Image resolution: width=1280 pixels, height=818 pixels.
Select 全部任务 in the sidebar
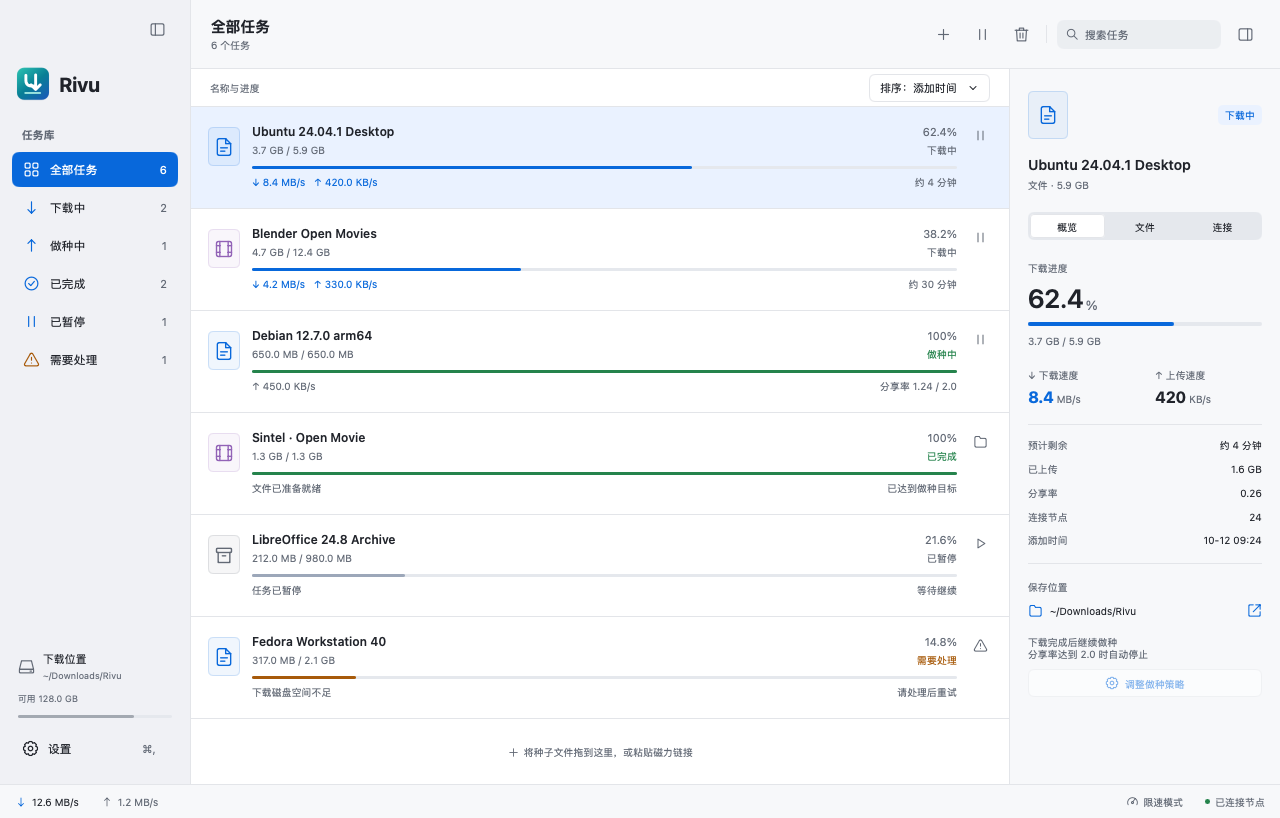click(x=95, y=170)
